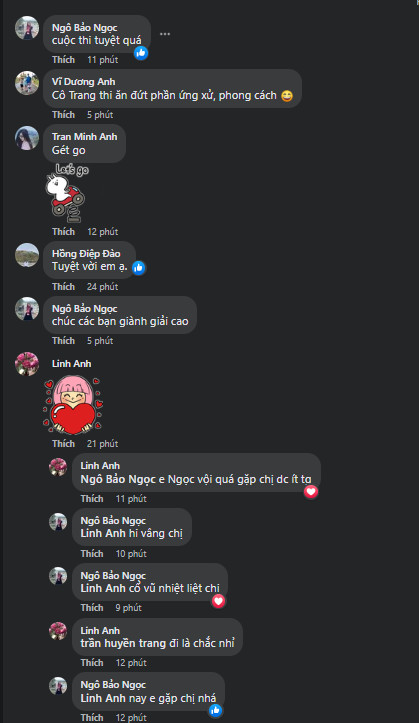Click Thích under 'trần huyền trang đi là chắc nhỉ'
Screen dimensions: 419x723
pos(92,663)
